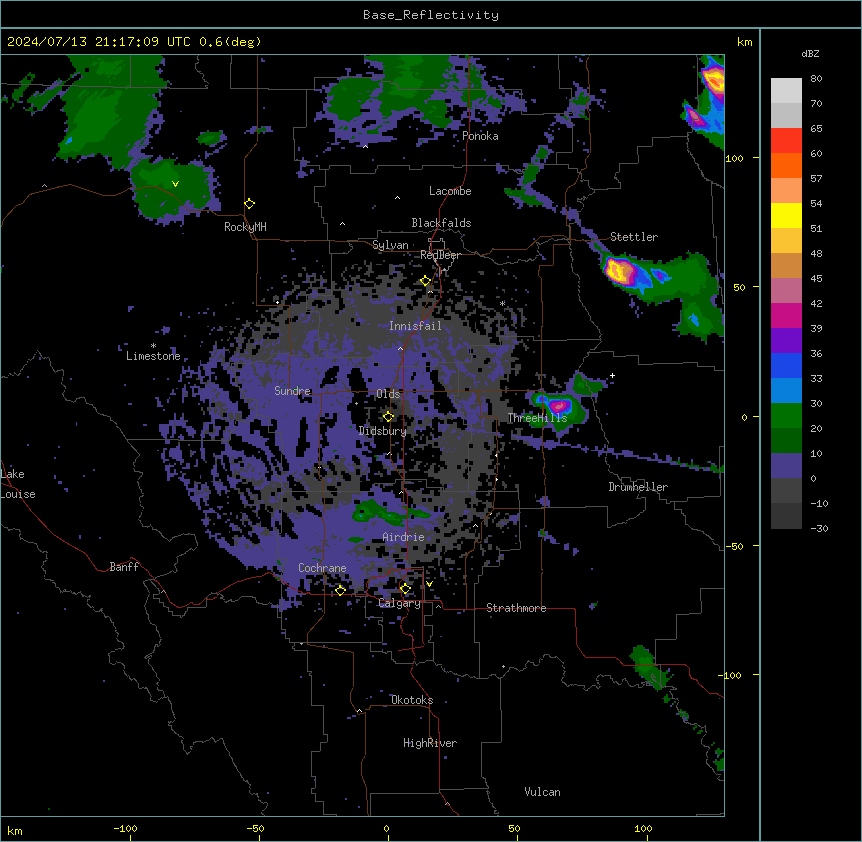
Task: Click the HighRiver label
Action: [430, 743]
